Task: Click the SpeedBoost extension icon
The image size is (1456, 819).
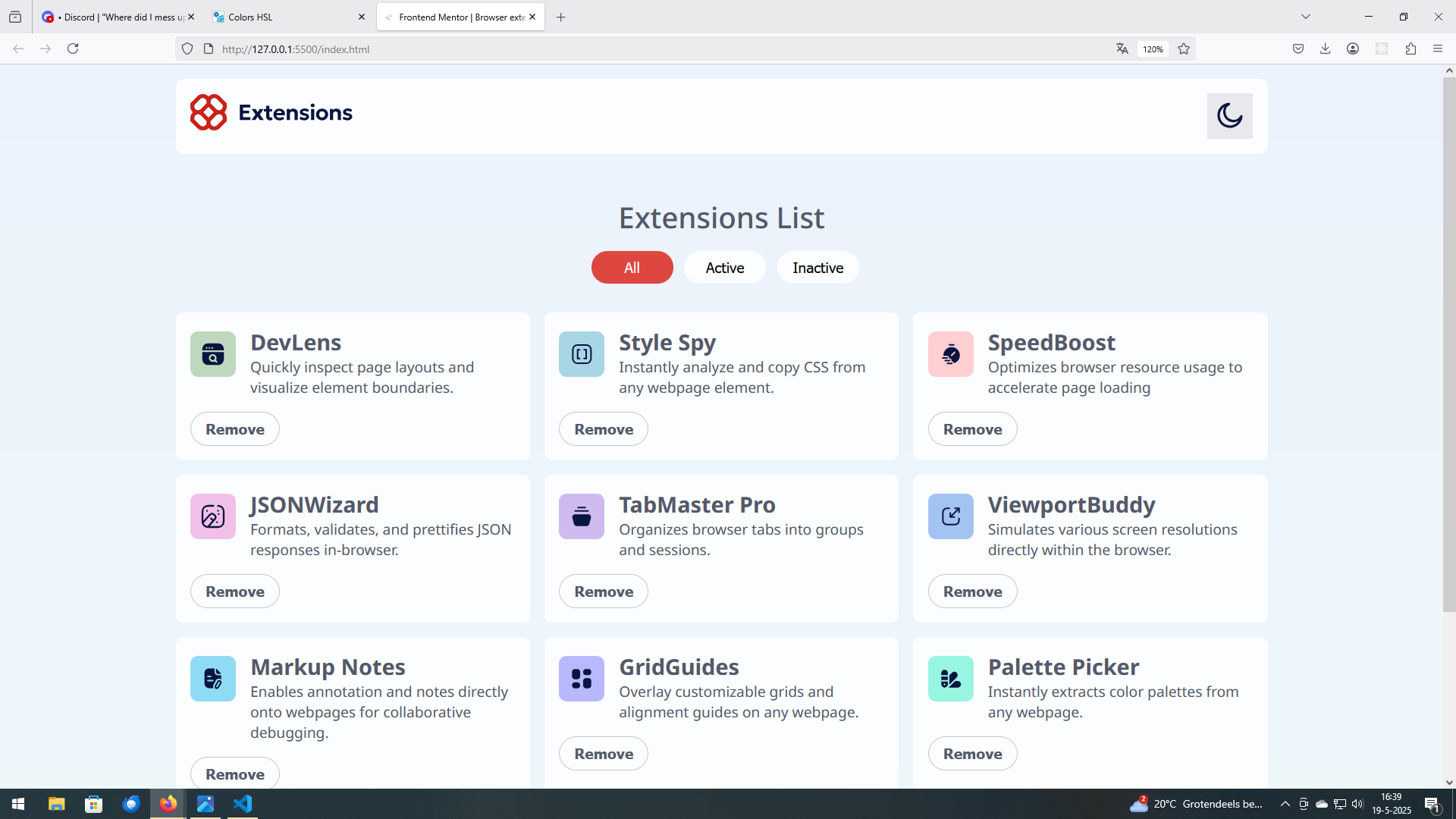Action: coord(950,354)
